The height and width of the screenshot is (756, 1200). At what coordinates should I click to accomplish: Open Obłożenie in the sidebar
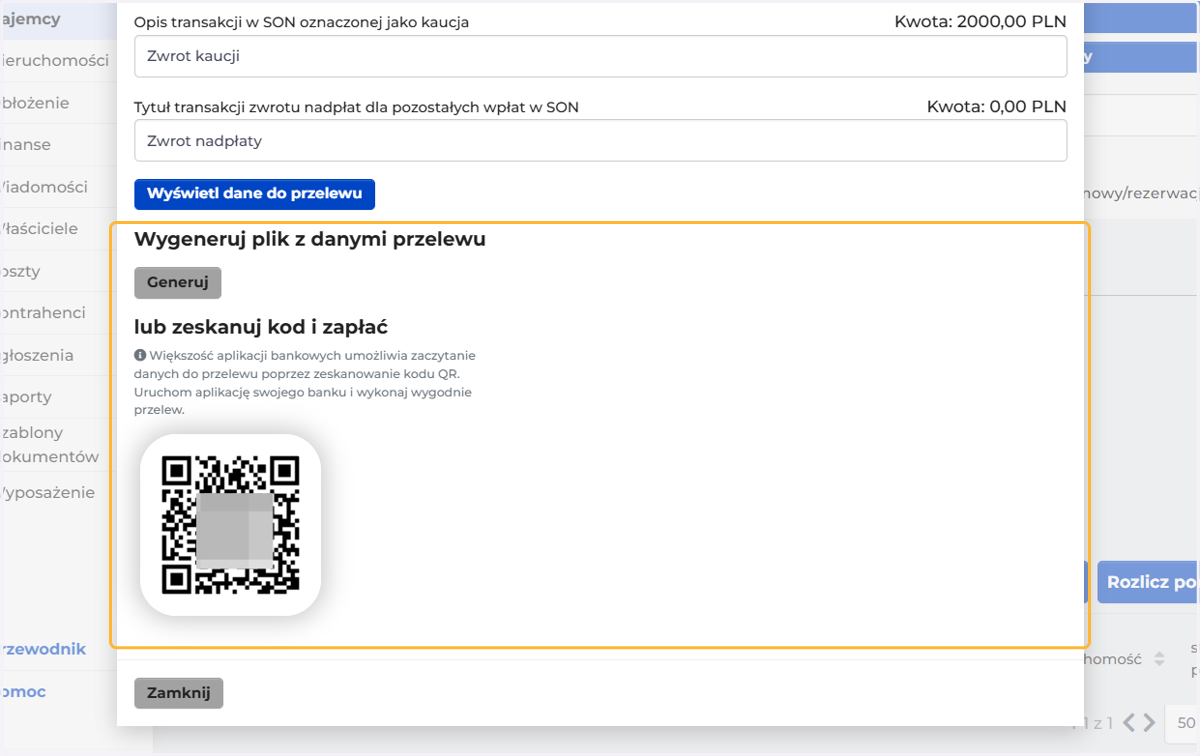point(36,103)
